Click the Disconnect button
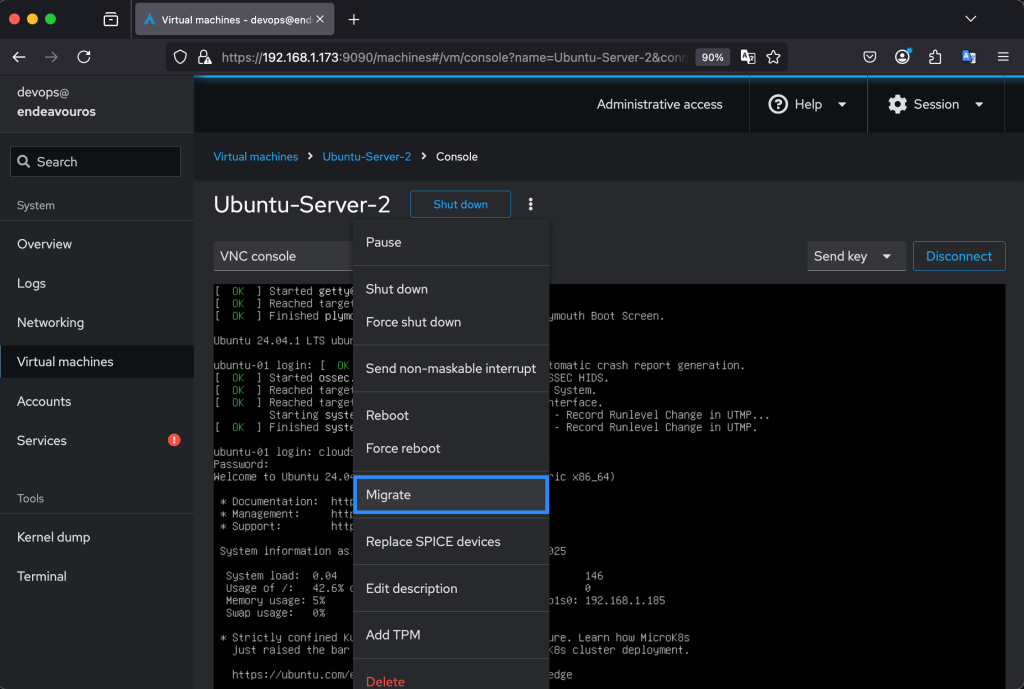Viewport: 1024px width, 689px height. pos(959,256)
